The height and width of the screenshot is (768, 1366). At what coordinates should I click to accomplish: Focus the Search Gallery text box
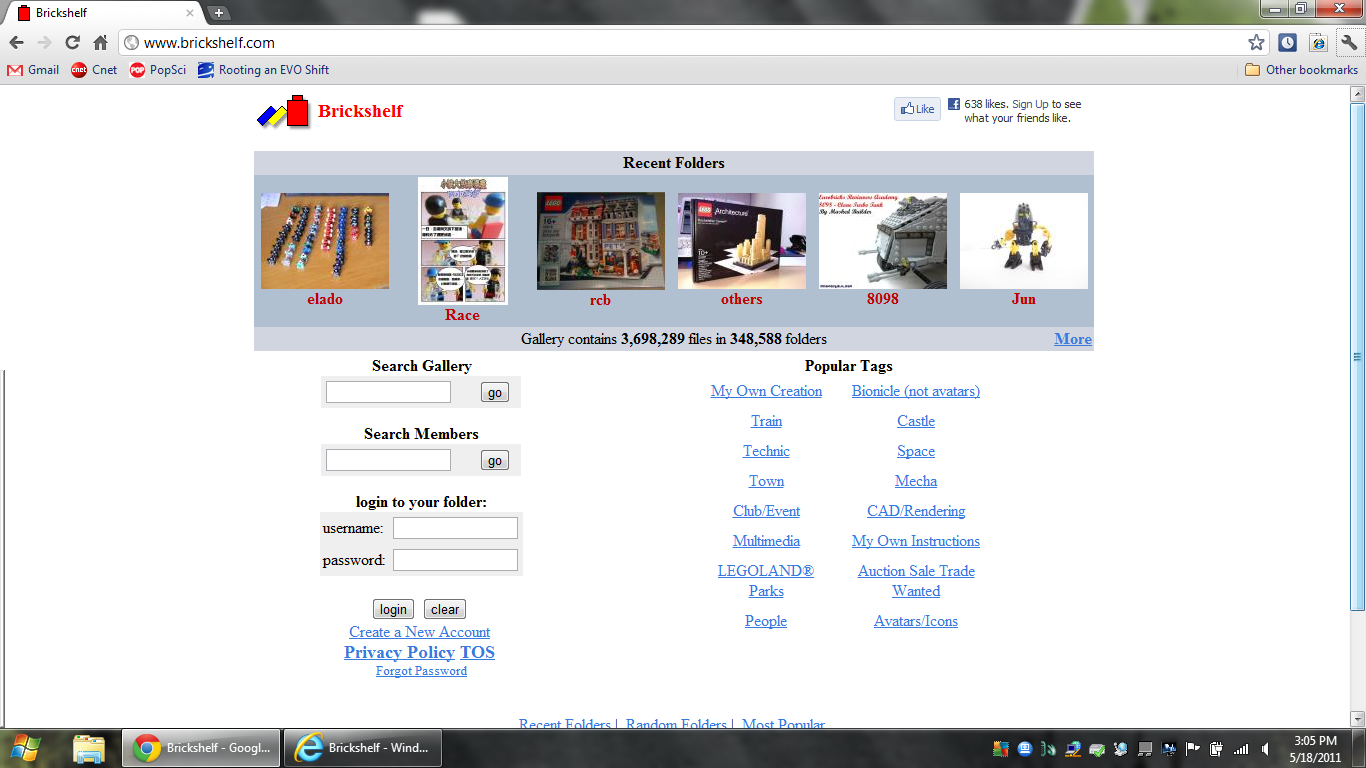(x=388, y=392)
